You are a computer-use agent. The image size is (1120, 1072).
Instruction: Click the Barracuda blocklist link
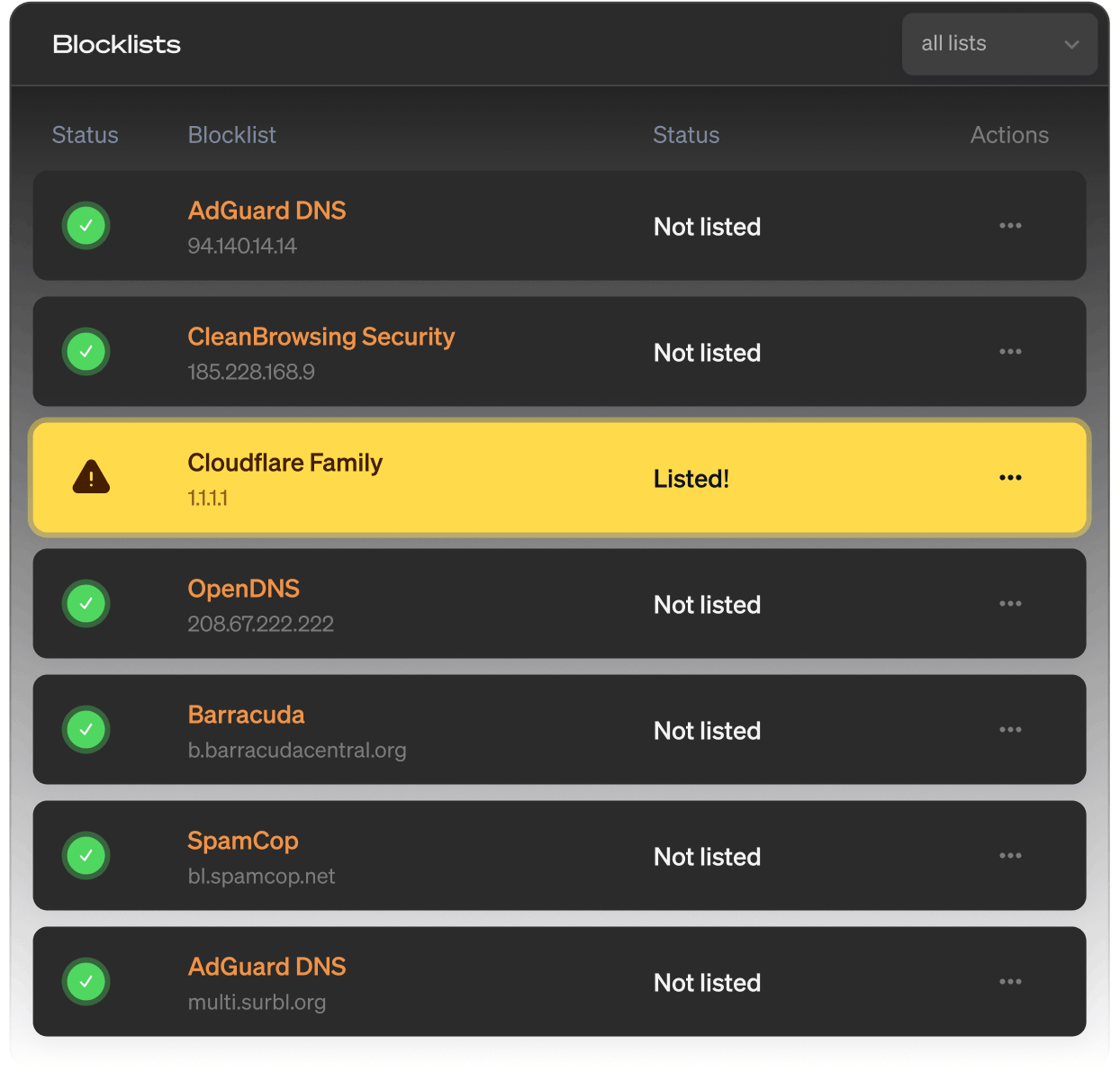pos(246,715)
